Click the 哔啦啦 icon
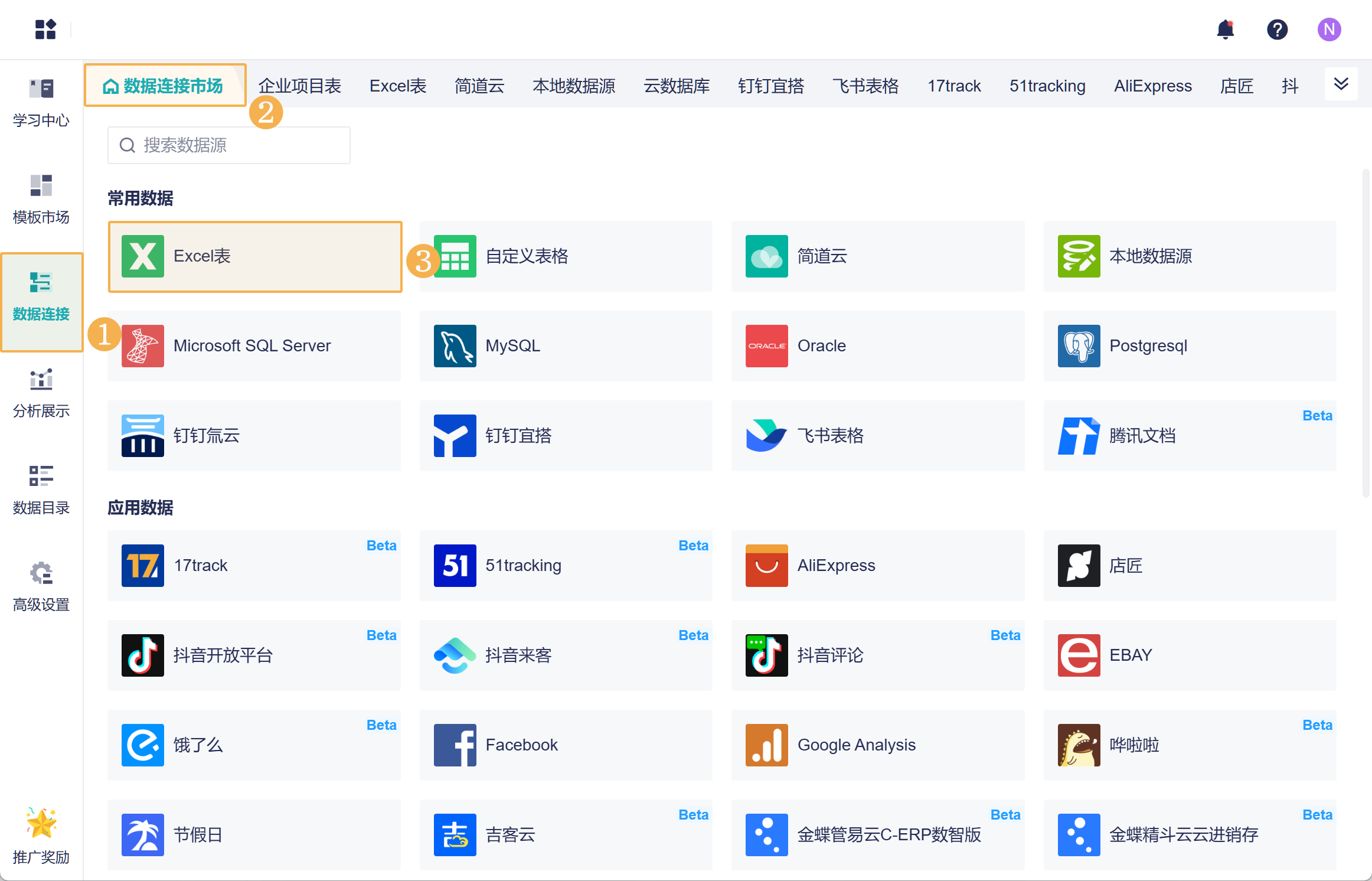Image resolution: width=1372 pixels, height=881 pixels. click(x=1079, y=745)
